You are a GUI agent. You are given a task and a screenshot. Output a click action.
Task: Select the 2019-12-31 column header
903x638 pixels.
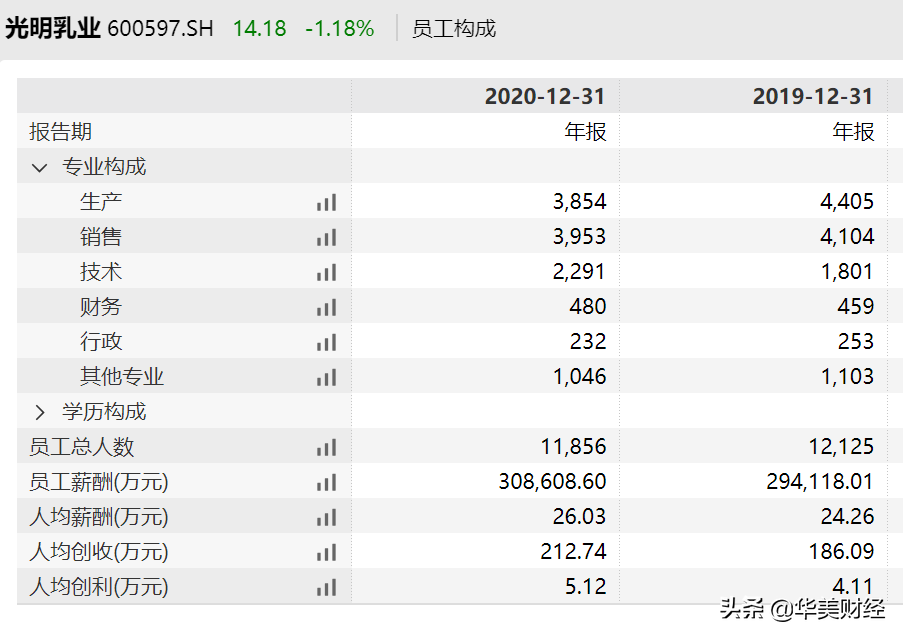click(813, 96)
